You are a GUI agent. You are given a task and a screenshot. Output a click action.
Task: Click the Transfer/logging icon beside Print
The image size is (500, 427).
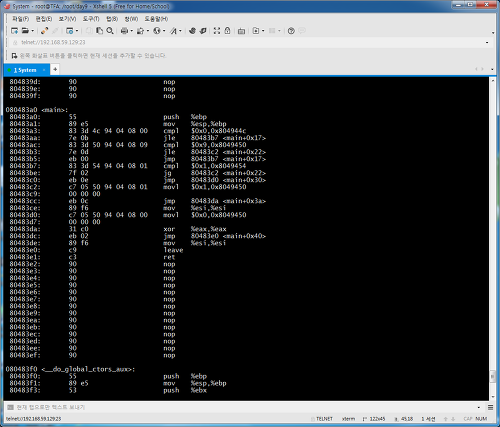140,31
